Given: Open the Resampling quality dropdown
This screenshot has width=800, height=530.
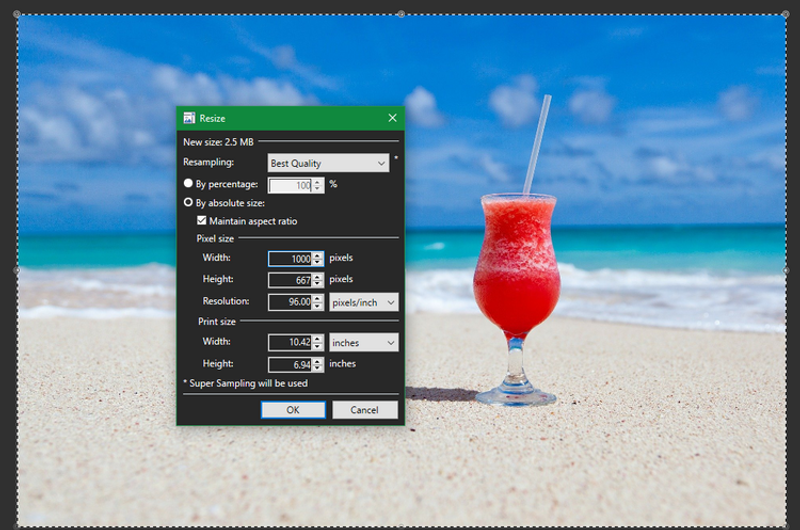Looking at the screenshot, I should 329,163.
